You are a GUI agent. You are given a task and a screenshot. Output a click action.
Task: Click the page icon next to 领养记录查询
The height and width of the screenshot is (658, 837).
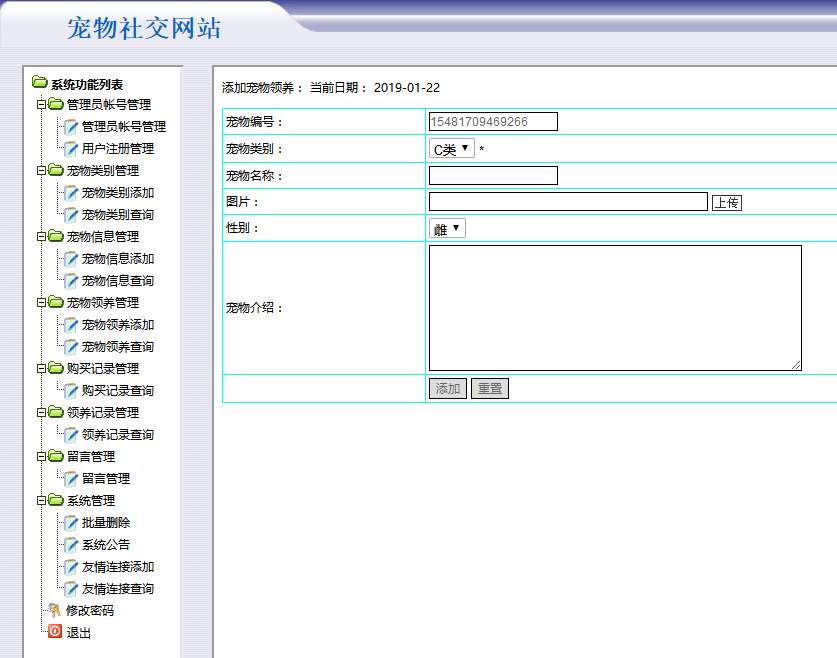[71, 435]
